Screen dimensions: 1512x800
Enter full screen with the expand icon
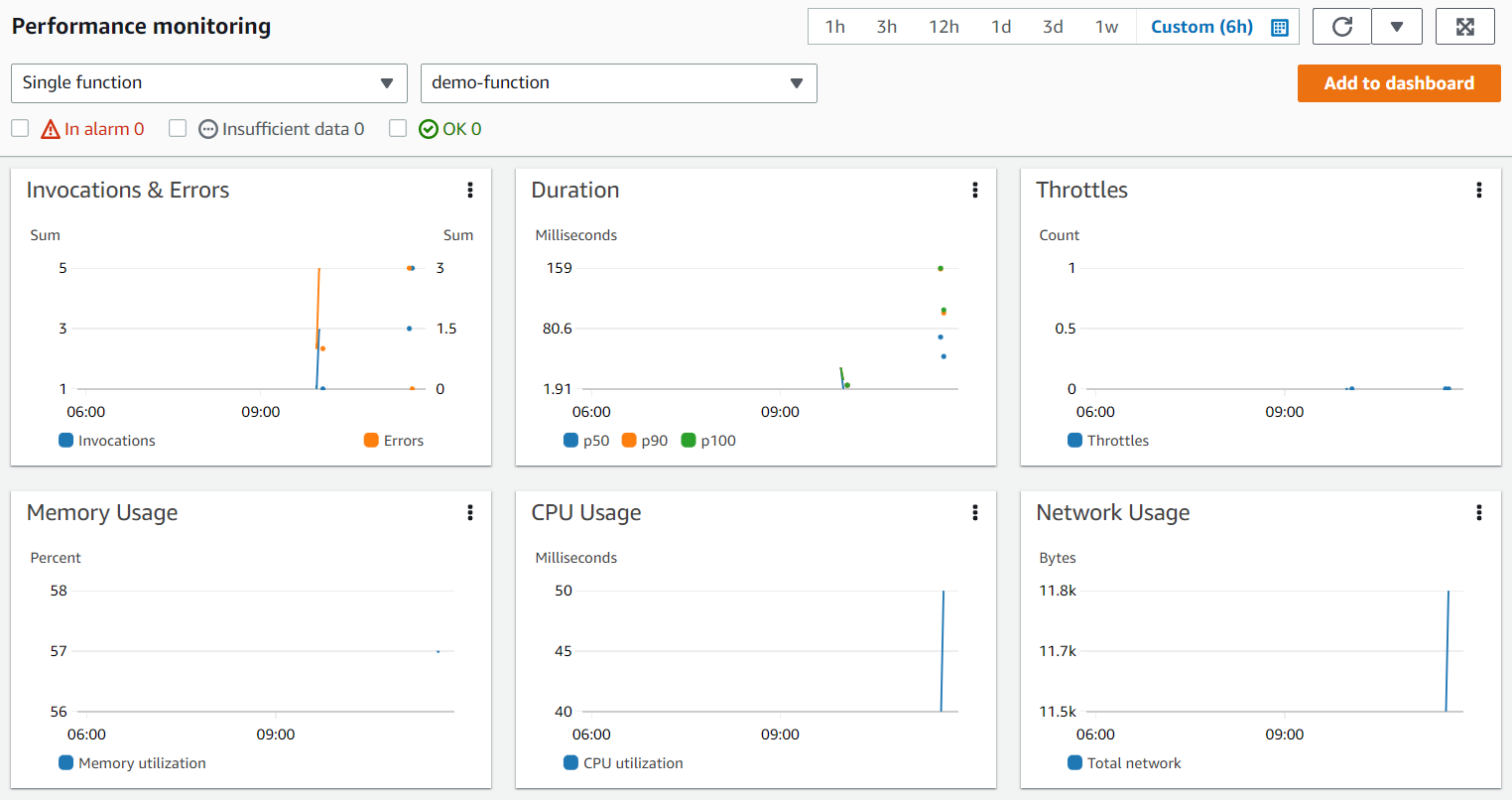coord(1465,27)
